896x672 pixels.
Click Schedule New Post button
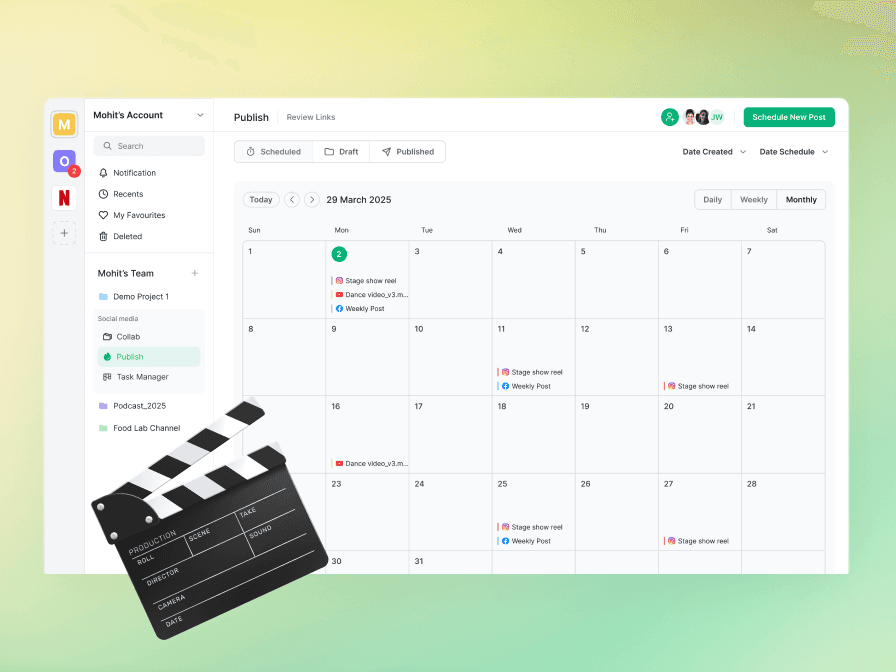pyautogui.click(x=789, y=117)
